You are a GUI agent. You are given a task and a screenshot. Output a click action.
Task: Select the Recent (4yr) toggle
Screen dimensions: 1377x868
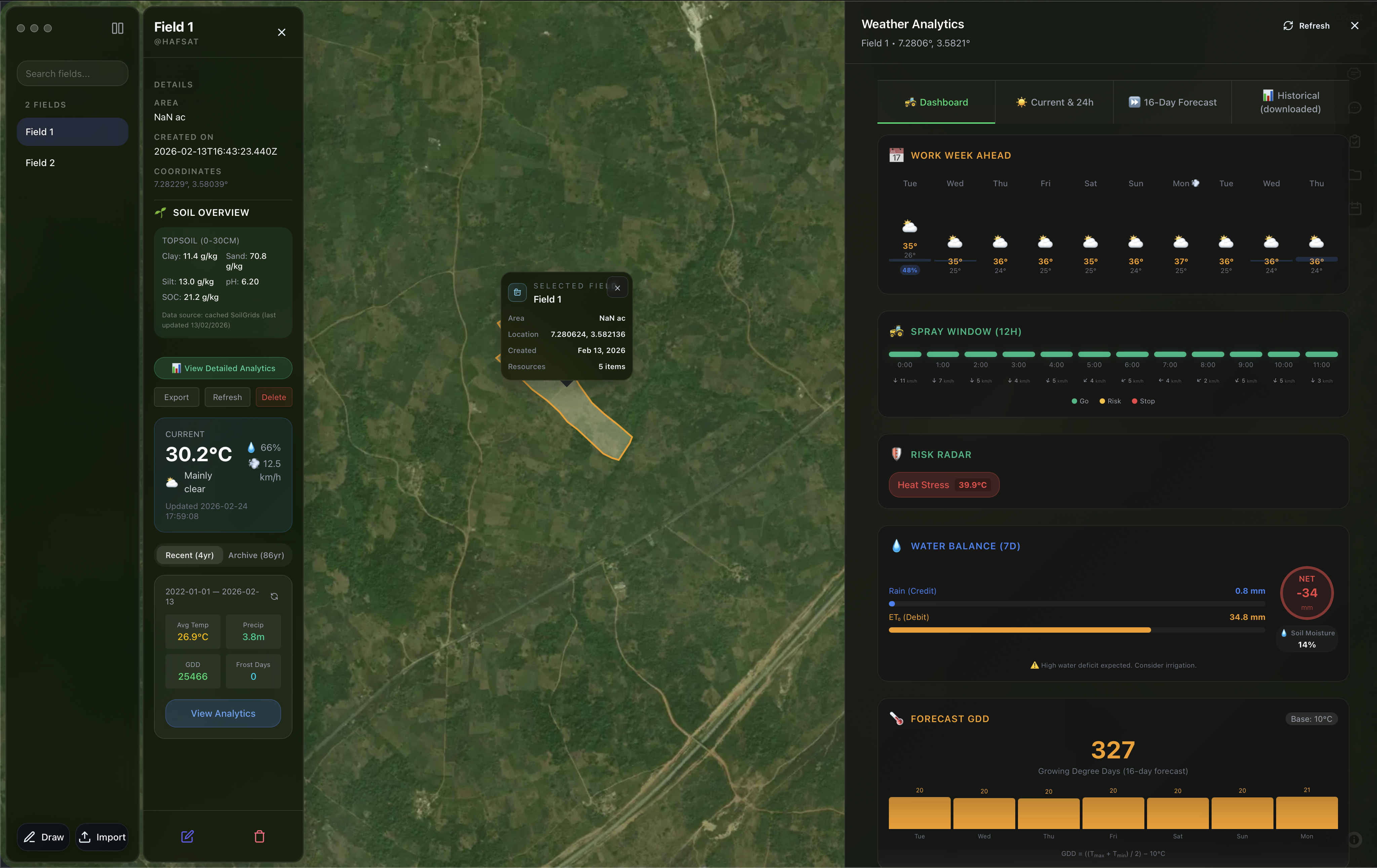coord(189,555)
